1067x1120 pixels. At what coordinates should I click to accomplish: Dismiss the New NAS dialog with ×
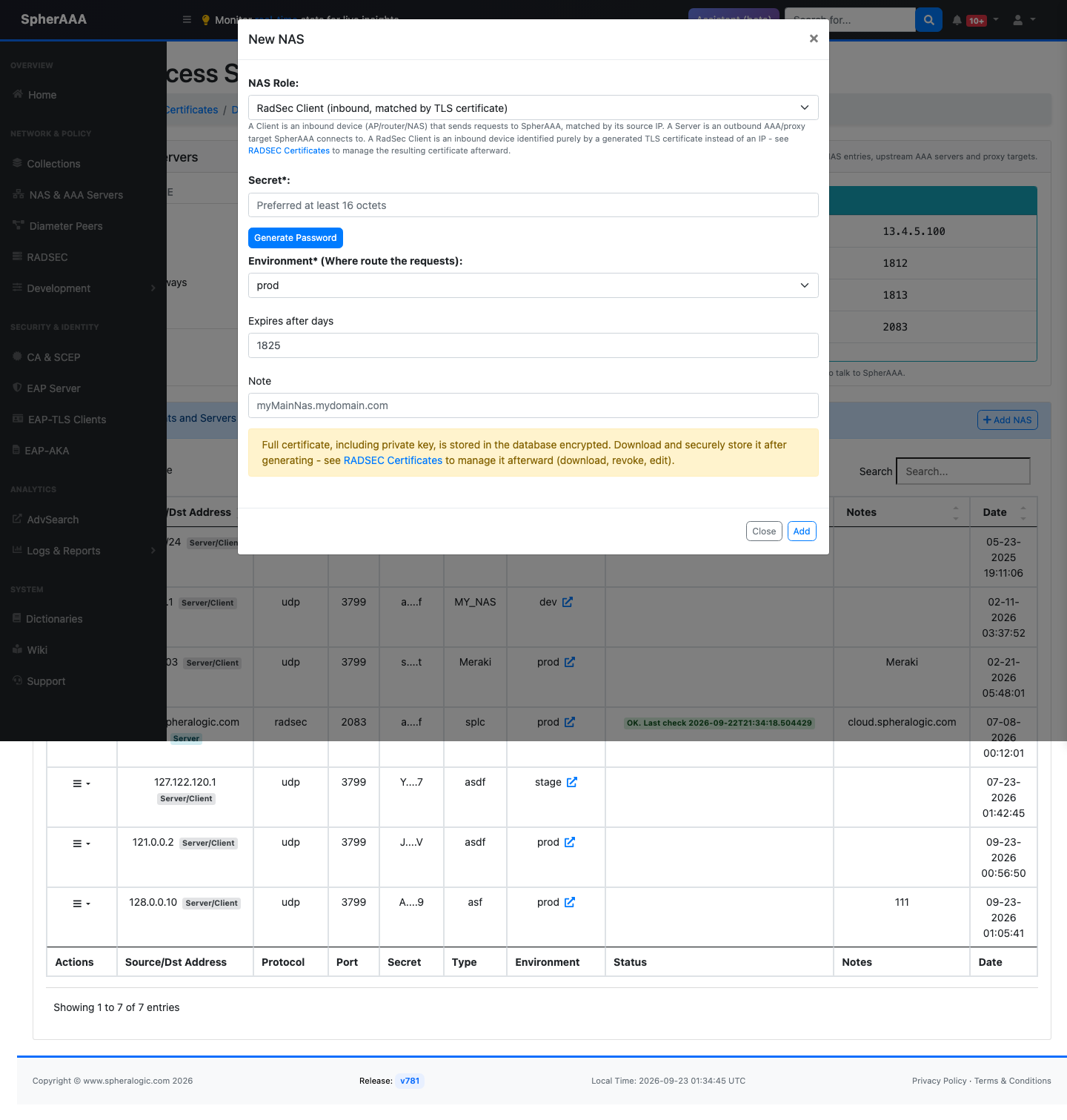pos(814,39)
